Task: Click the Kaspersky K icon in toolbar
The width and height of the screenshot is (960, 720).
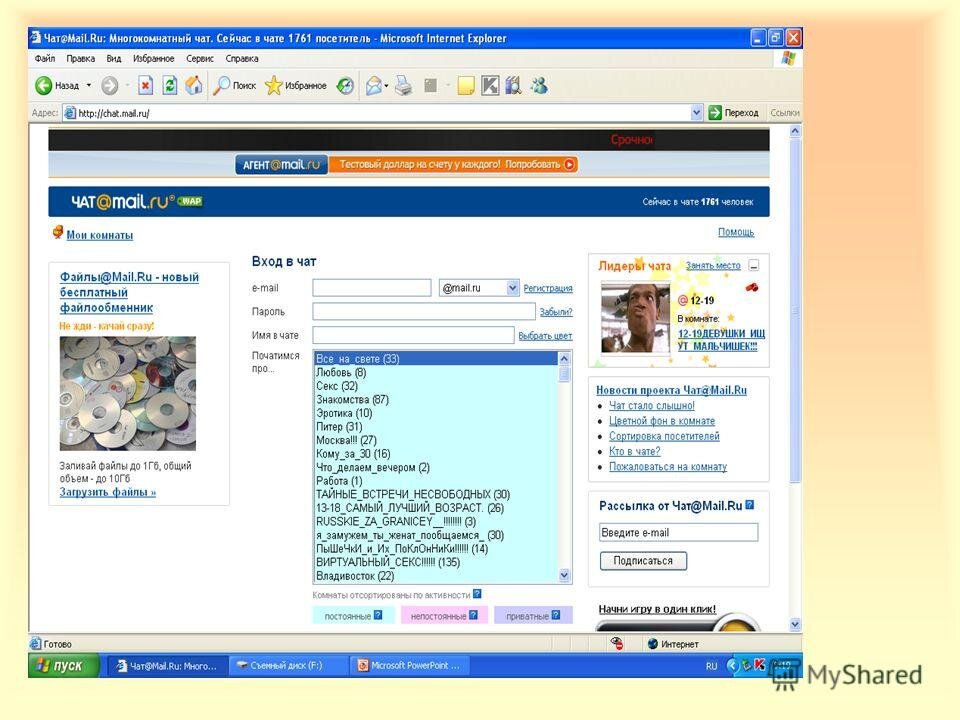Action: point(490,86)
